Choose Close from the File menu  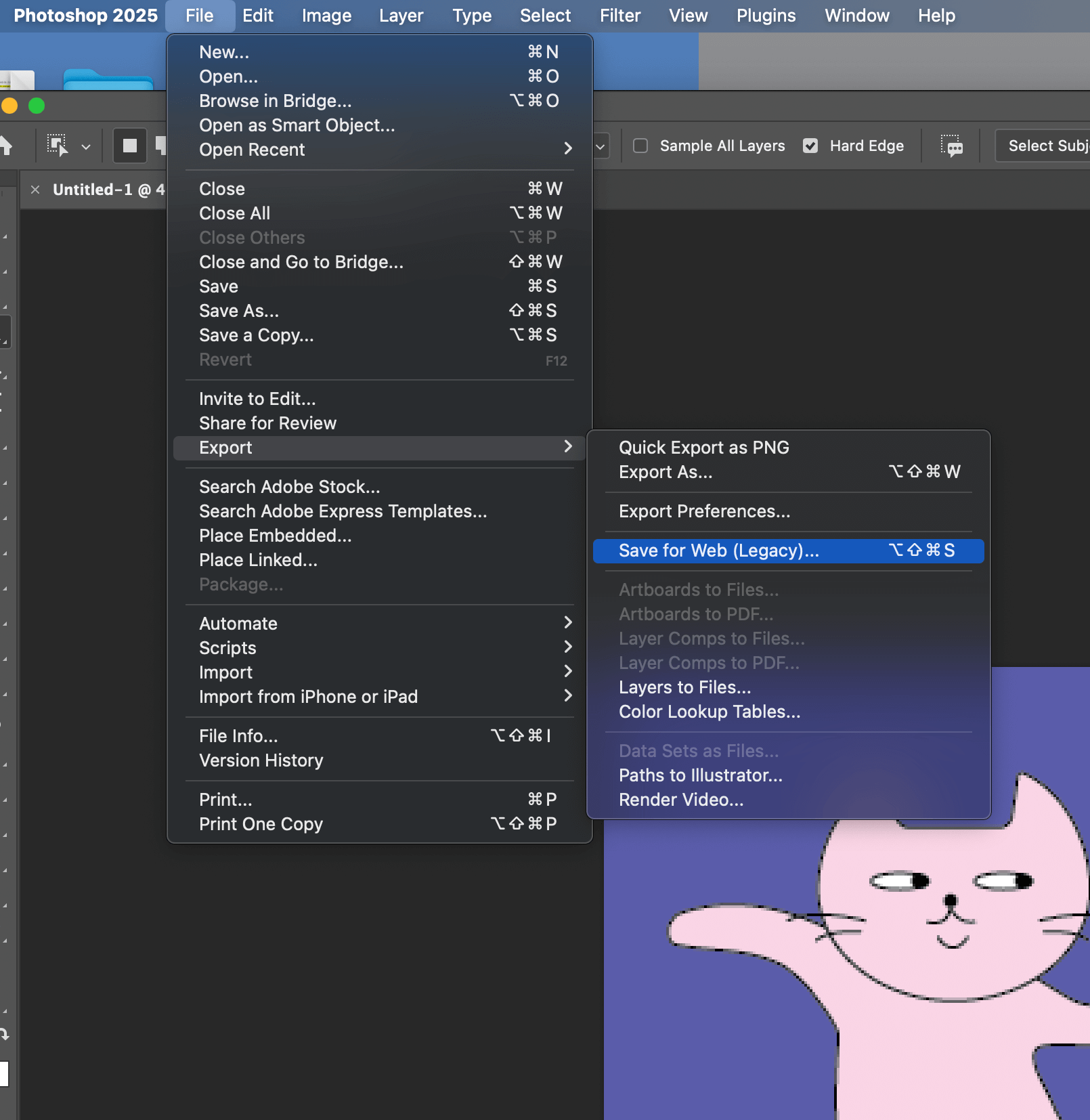(x=380, y=189)
